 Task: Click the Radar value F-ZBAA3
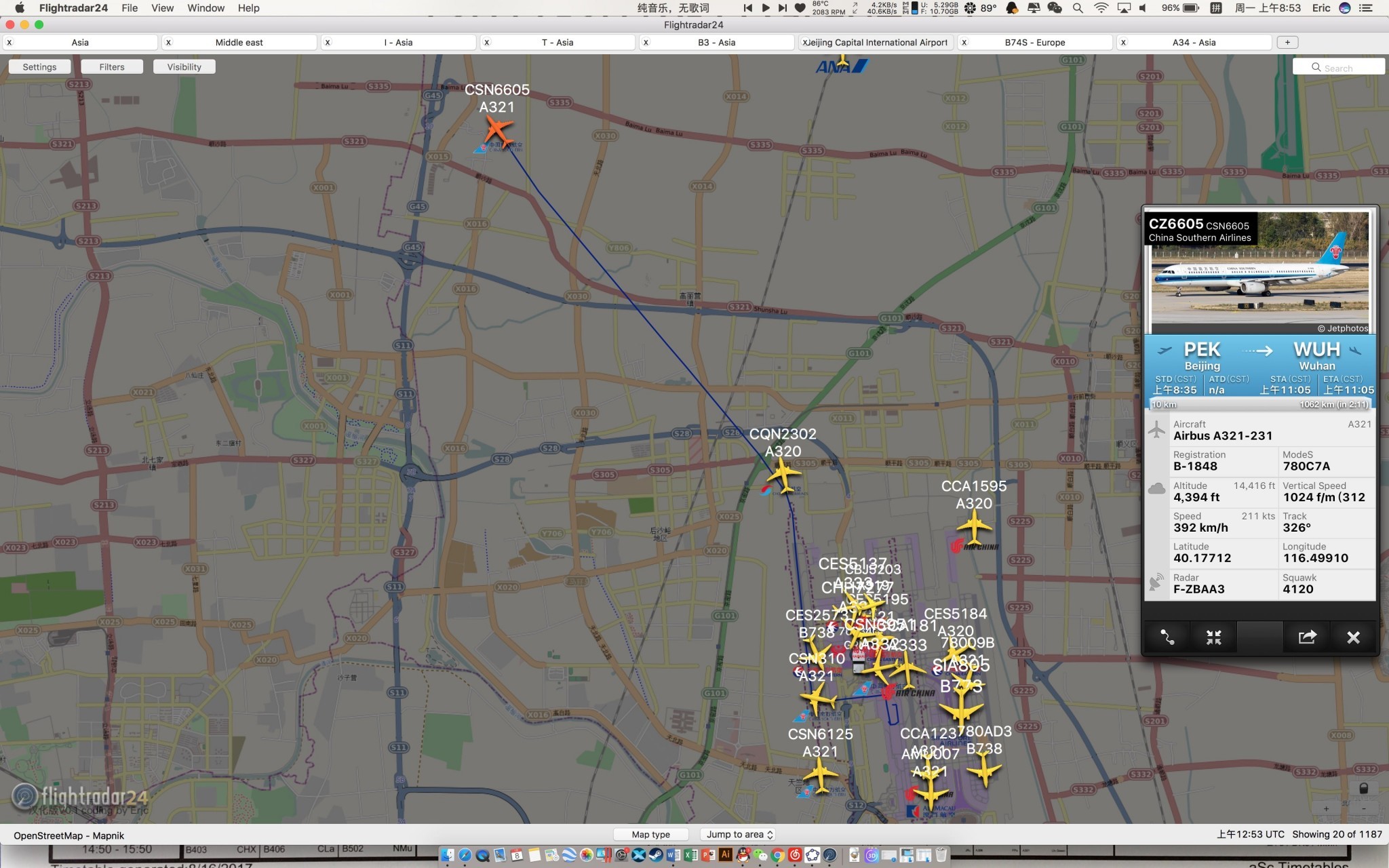coord(1199,589)
